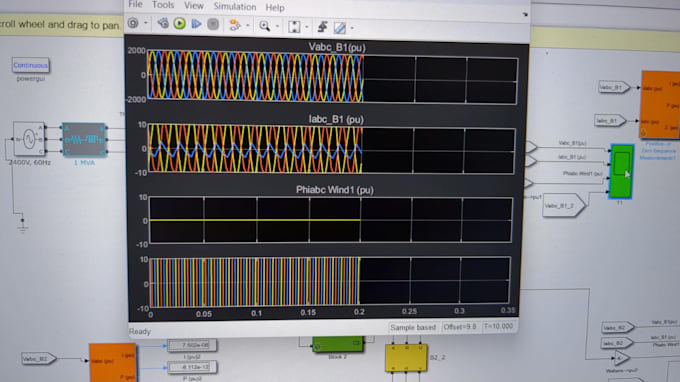Open the File menu in scope window
The width and height of the screenshot is (680, 382).
tap(135, 4)
